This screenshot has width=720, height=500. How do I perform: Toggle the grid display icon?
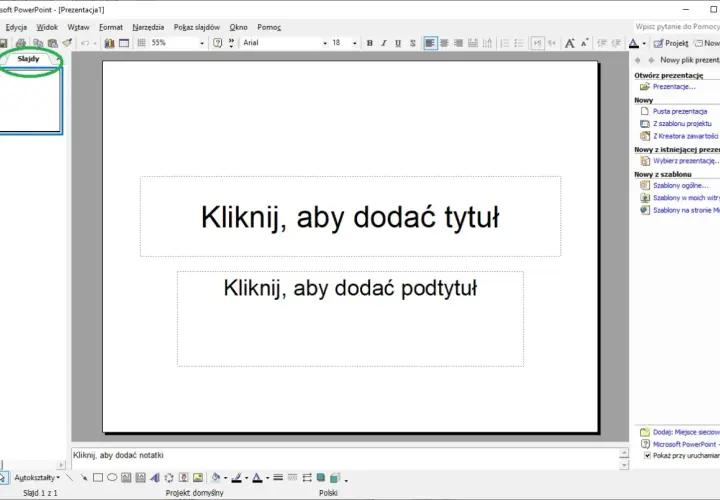[141, 43]
